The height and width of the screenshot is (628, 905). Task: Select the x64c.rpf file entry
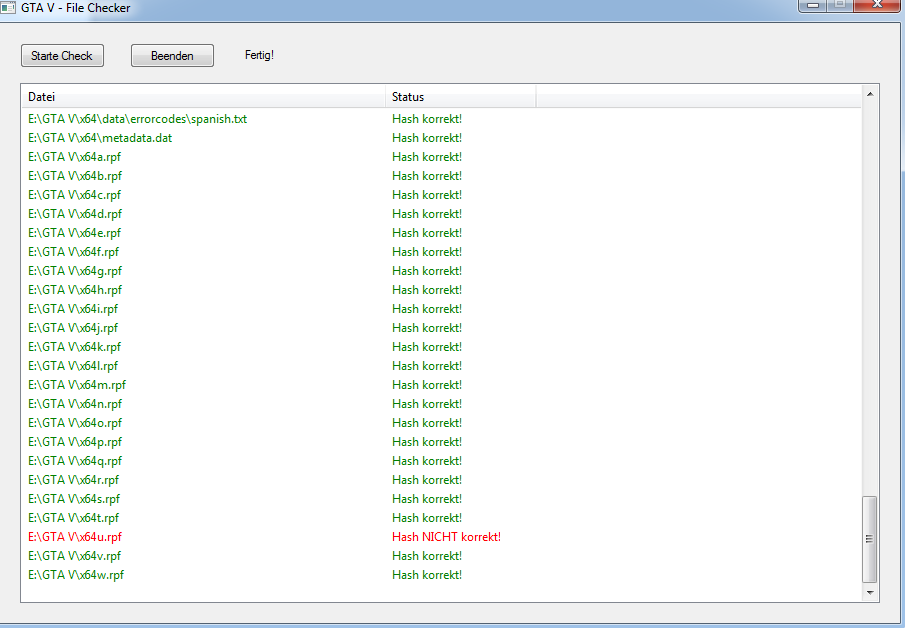tap(74, 195)
